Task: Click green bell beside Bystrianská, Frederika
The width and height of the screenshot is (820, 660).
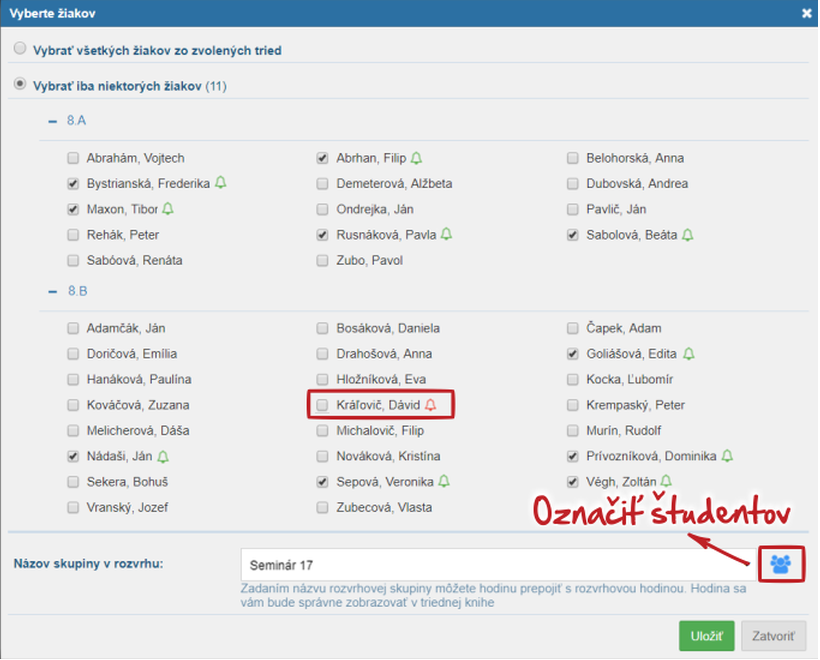Action: coord(221,184)
